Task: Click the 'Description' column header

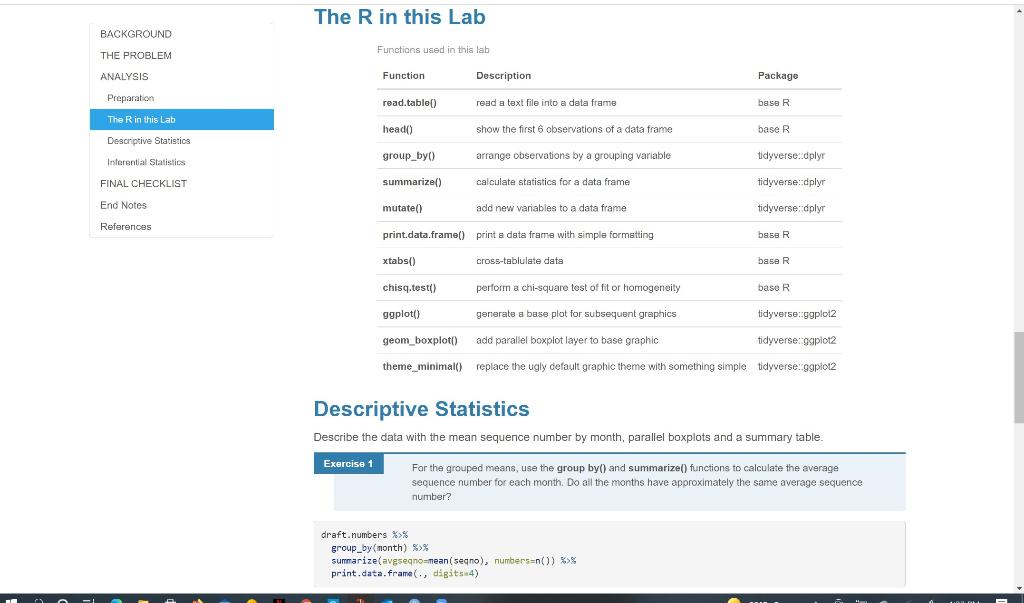Action: [x=504, y=76]
